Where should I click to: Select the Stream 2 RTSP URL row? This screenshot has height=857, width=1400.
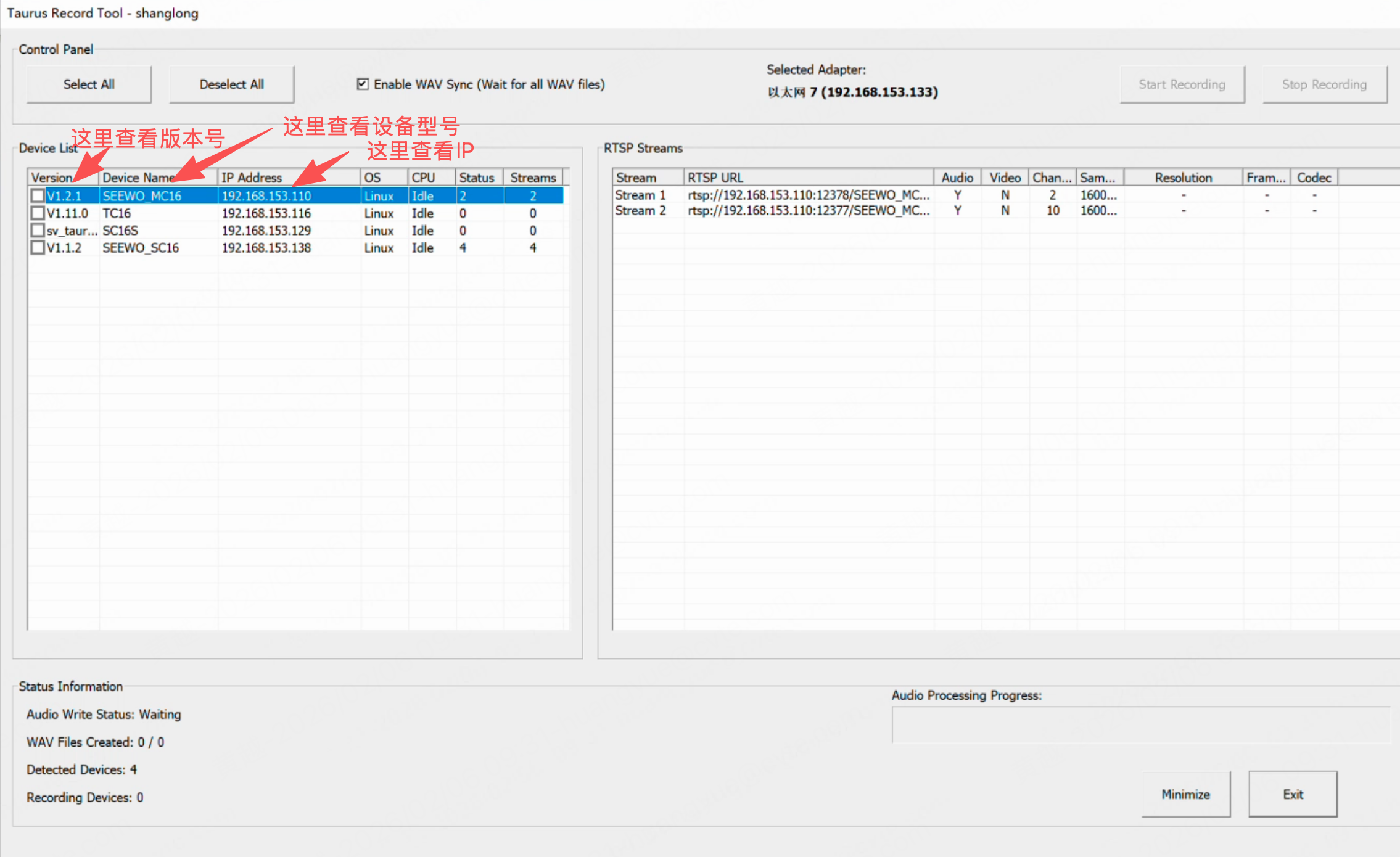pyautogui.click(x=808, y=211)
